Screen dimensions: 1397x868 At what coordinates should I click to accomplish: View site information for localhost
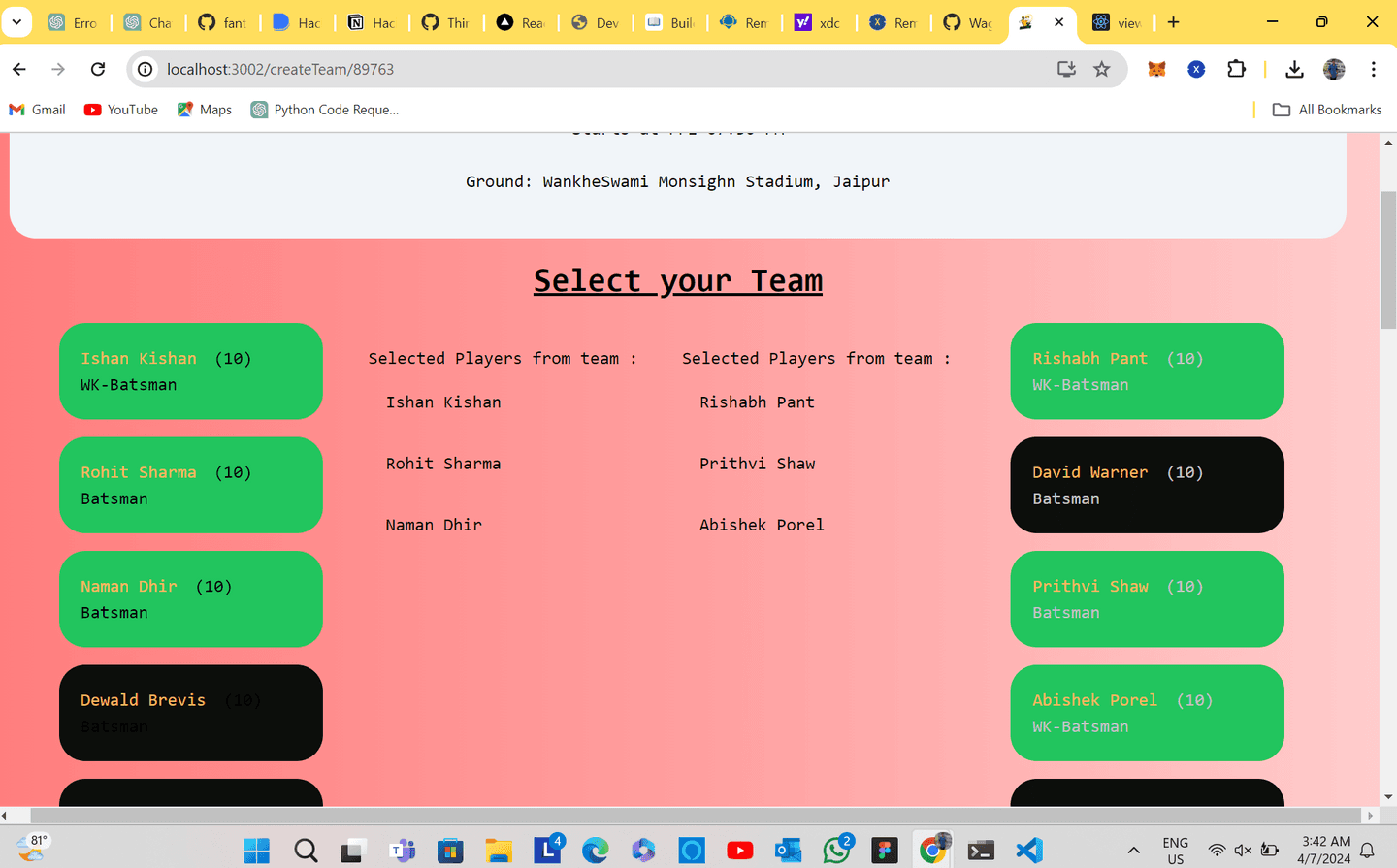click(x=146, y=69)
